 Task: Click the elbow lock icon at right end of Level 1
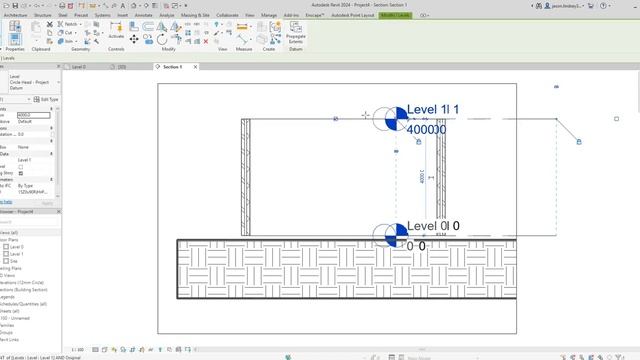pos(579,142)
